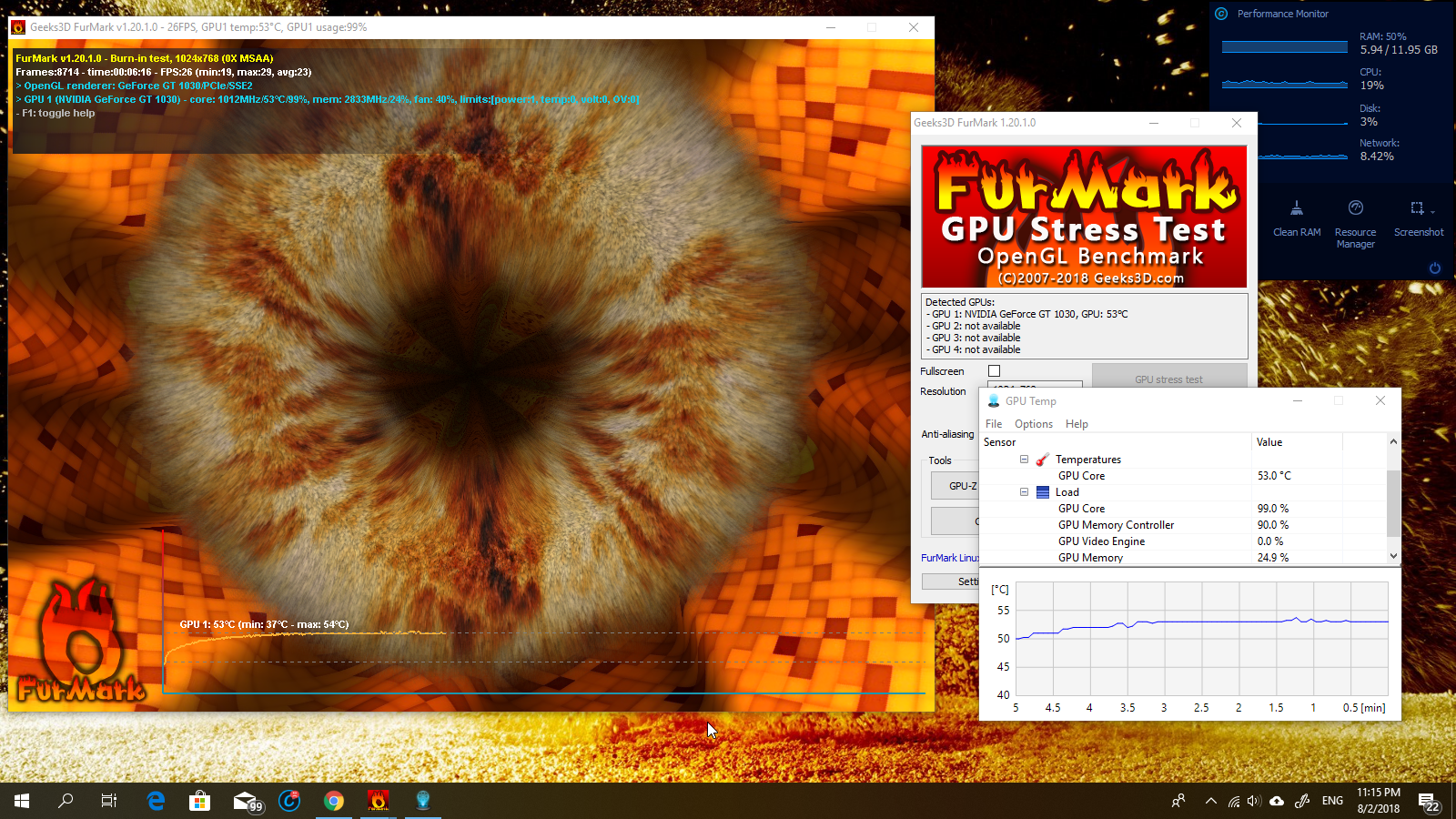Click the GPU stress test button
Screen dimensions: 1456x819
pyautogui.click(x=1169, y=376)
